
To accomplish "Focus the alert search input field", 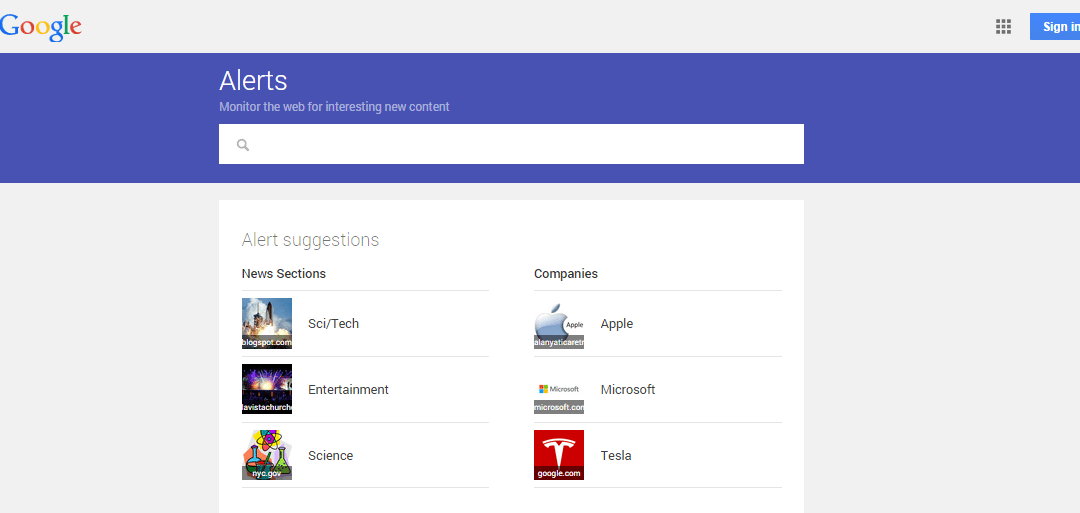I will pos(511,144).
